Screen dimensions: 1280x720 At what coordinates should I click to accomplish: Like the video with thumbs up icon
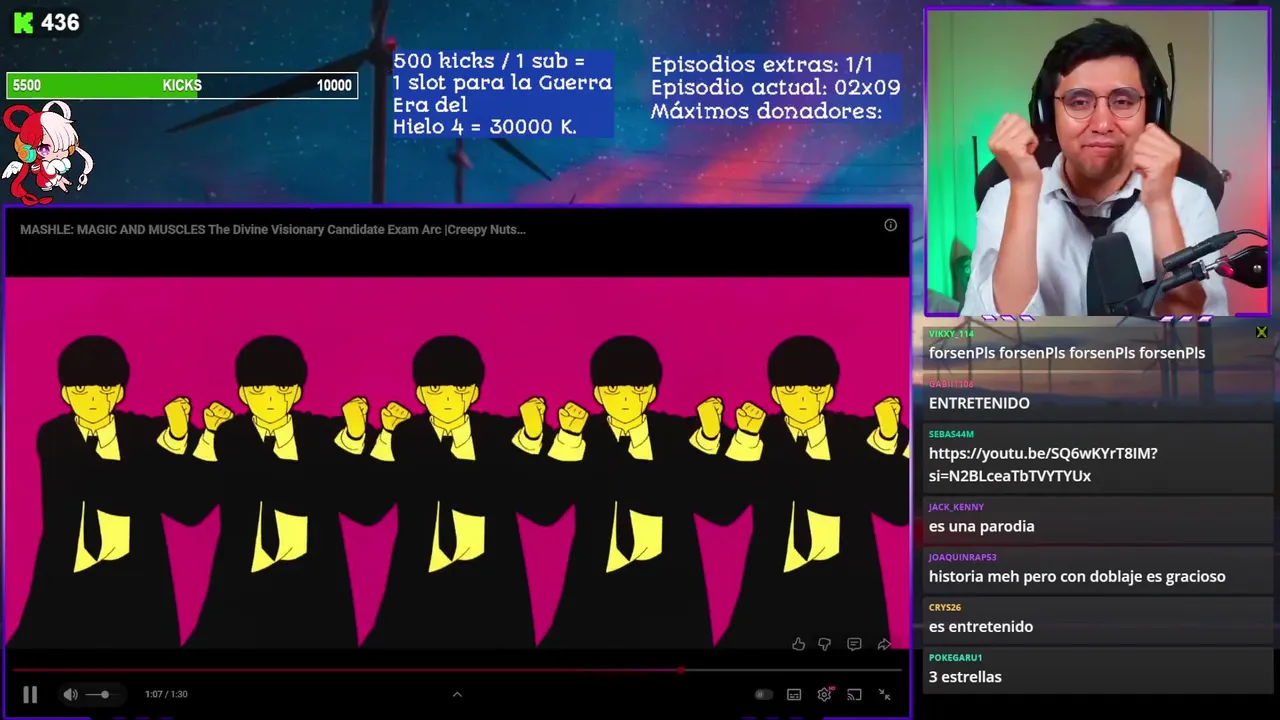pyautogui.click(x=798, y=644)
